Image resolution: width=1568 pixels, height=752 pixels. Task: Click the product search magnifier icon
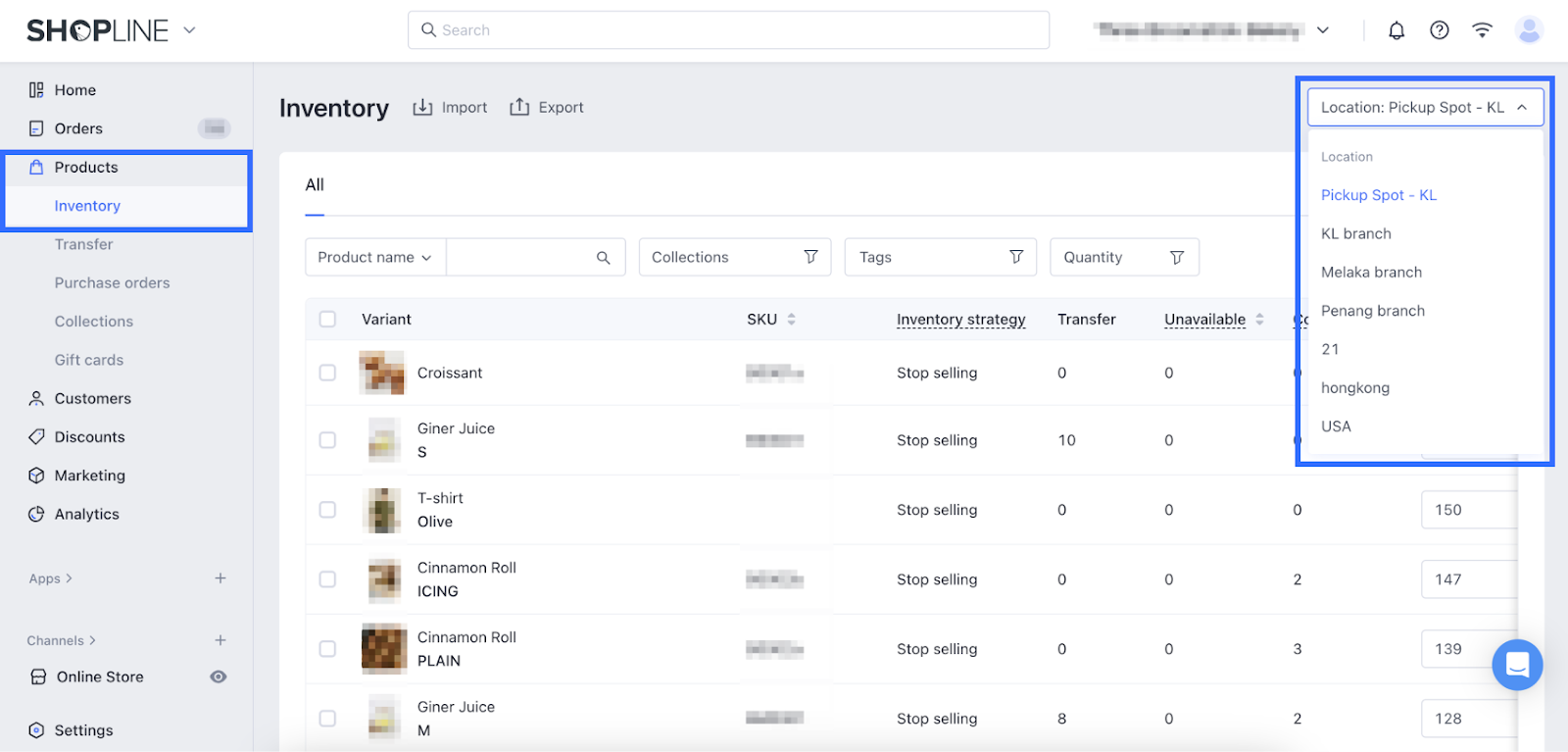(x=604, y=258)
